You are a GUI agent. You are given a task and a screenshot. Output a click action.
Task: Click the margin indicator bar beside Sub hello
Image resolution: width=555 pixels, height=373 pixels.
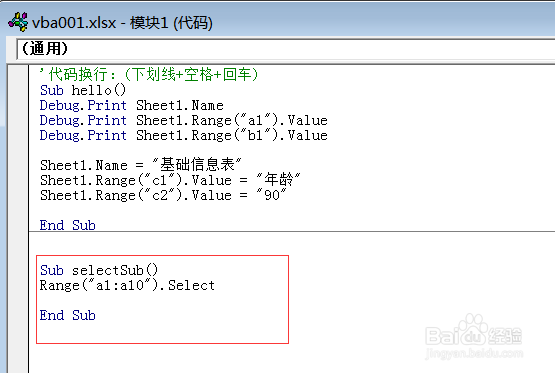(x=18, y=90)
